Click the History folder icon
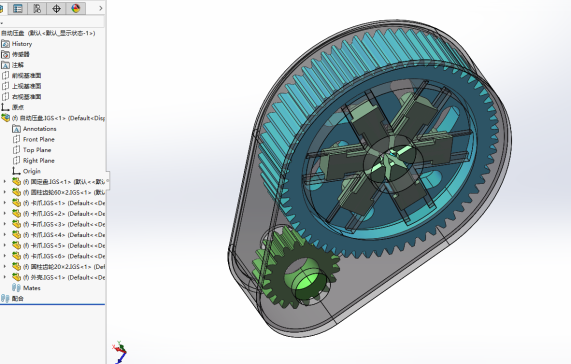The image size is (571, 364). 5,44
